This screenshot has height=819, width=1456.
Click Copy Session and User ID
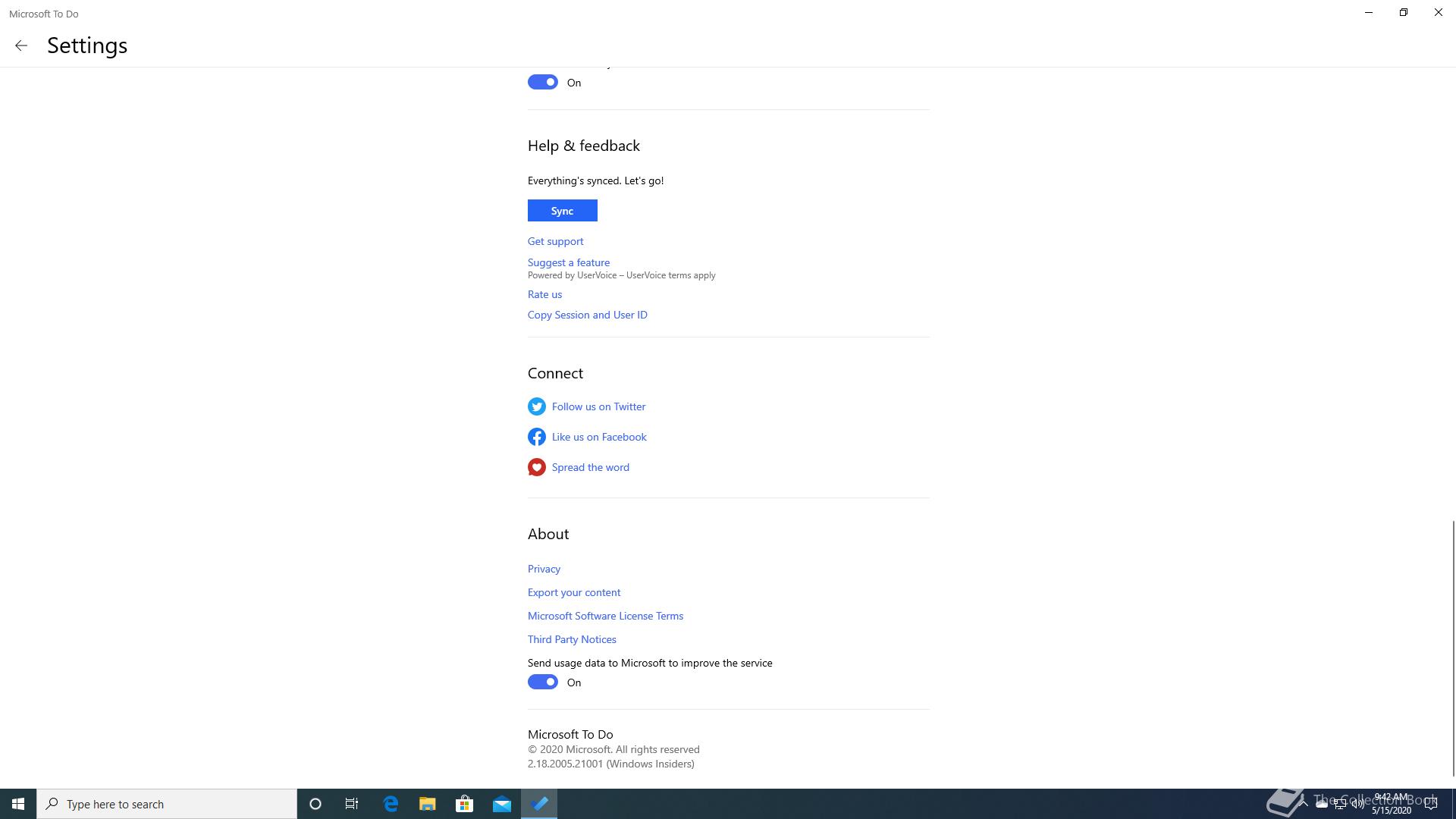tap(587, 315)
